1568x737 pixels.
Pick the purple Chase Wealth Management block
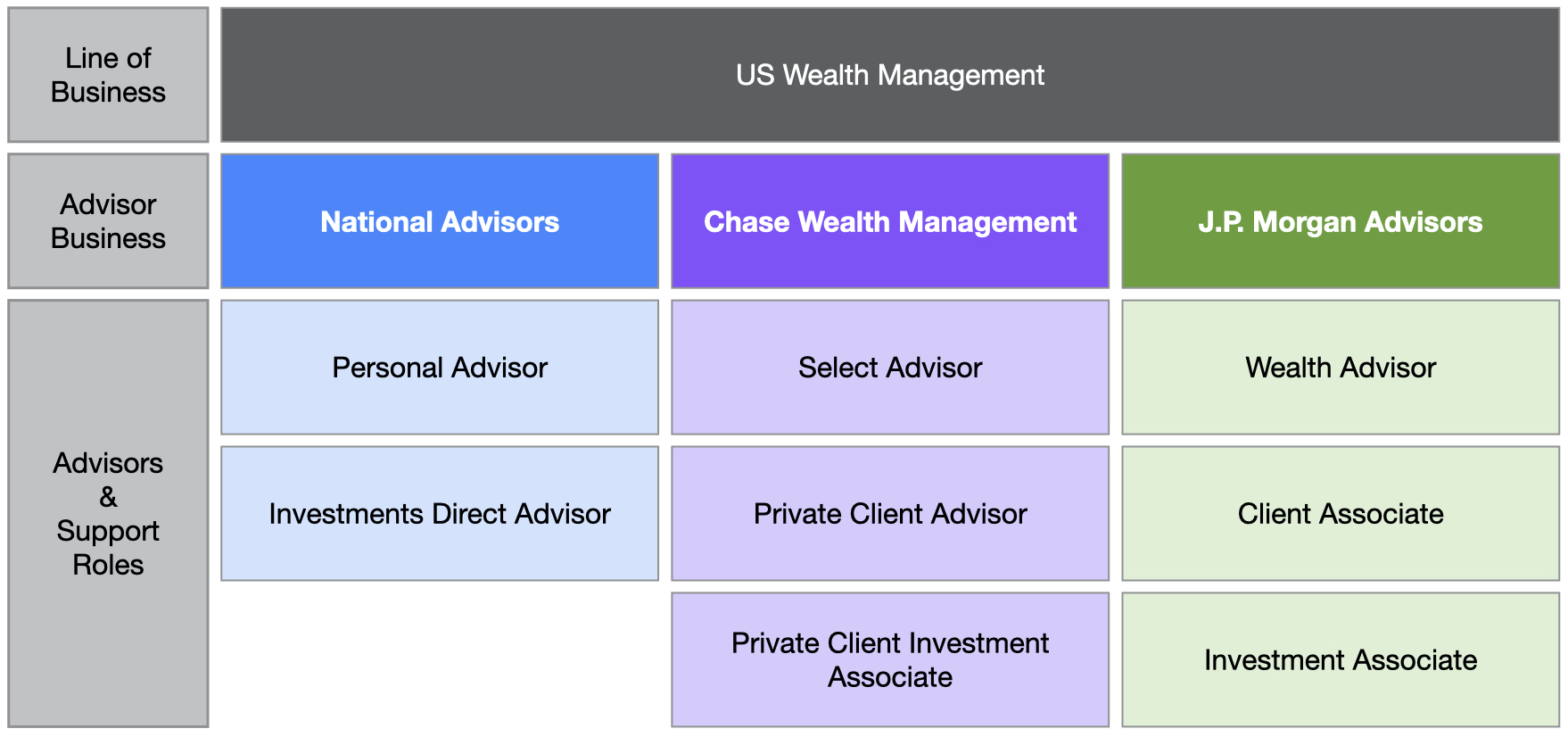pos(890,221)
